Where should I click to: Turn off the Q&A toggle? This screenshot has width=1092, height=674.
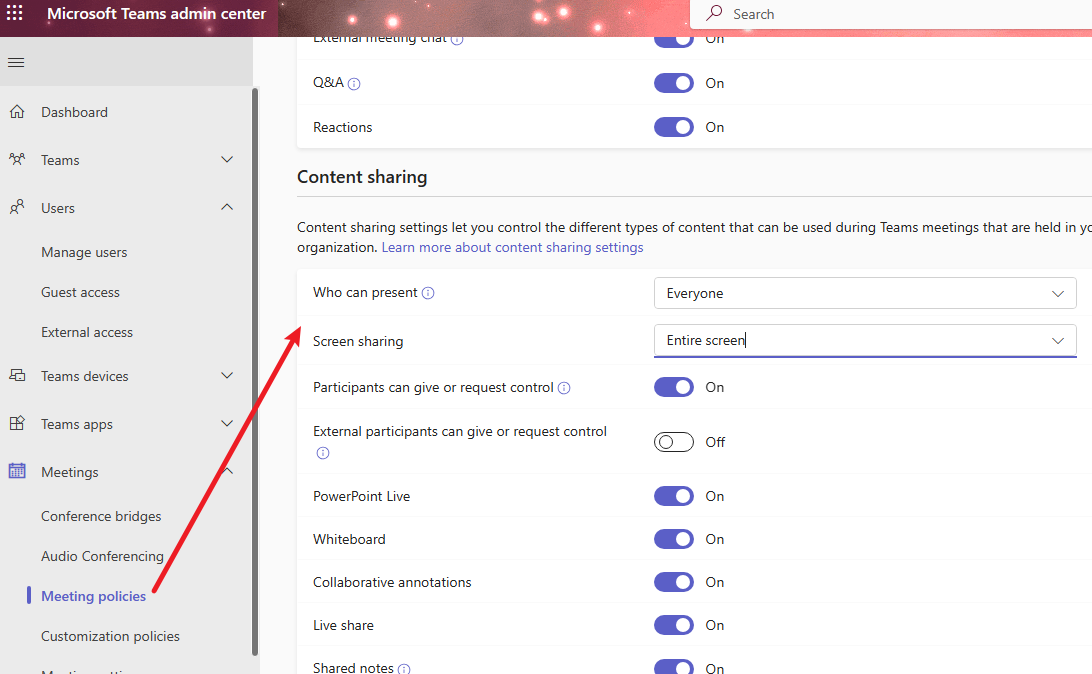tap(673, 83)
